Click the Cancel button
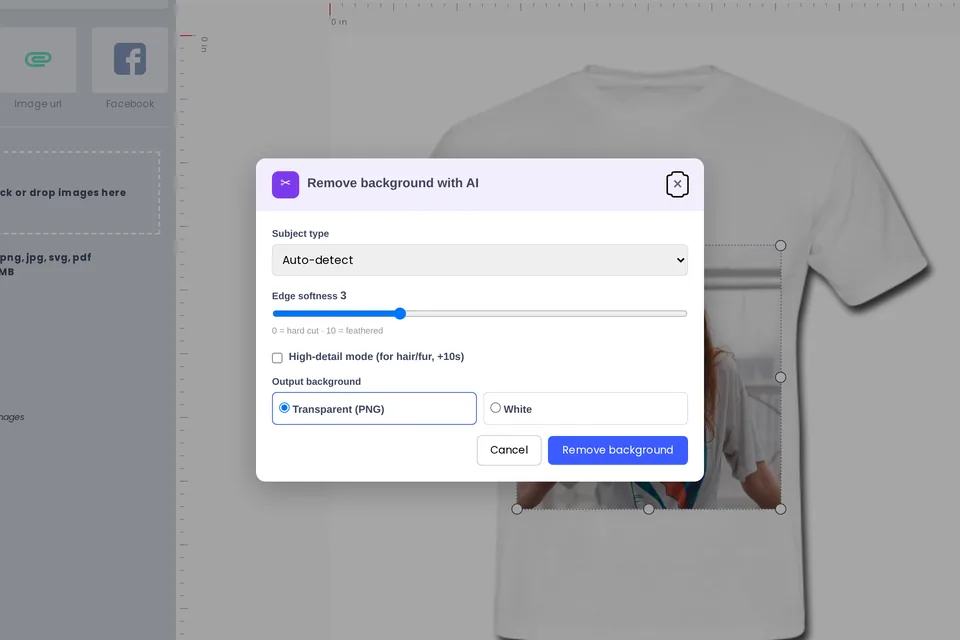The width and height of the screenshot is (960, 640). tap(509, 450)
